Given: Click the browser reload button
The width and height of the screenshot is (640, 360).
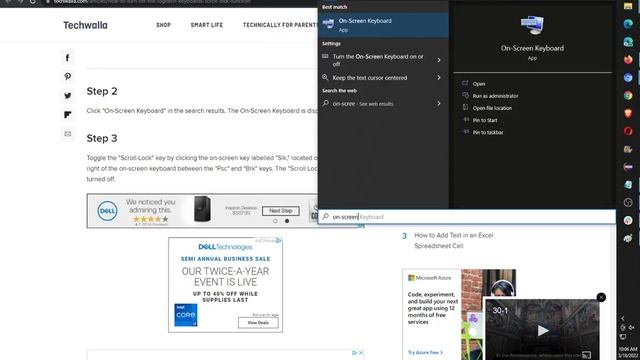Looking at the screenshot, I should pyautogui.click(x=32, y=2).
